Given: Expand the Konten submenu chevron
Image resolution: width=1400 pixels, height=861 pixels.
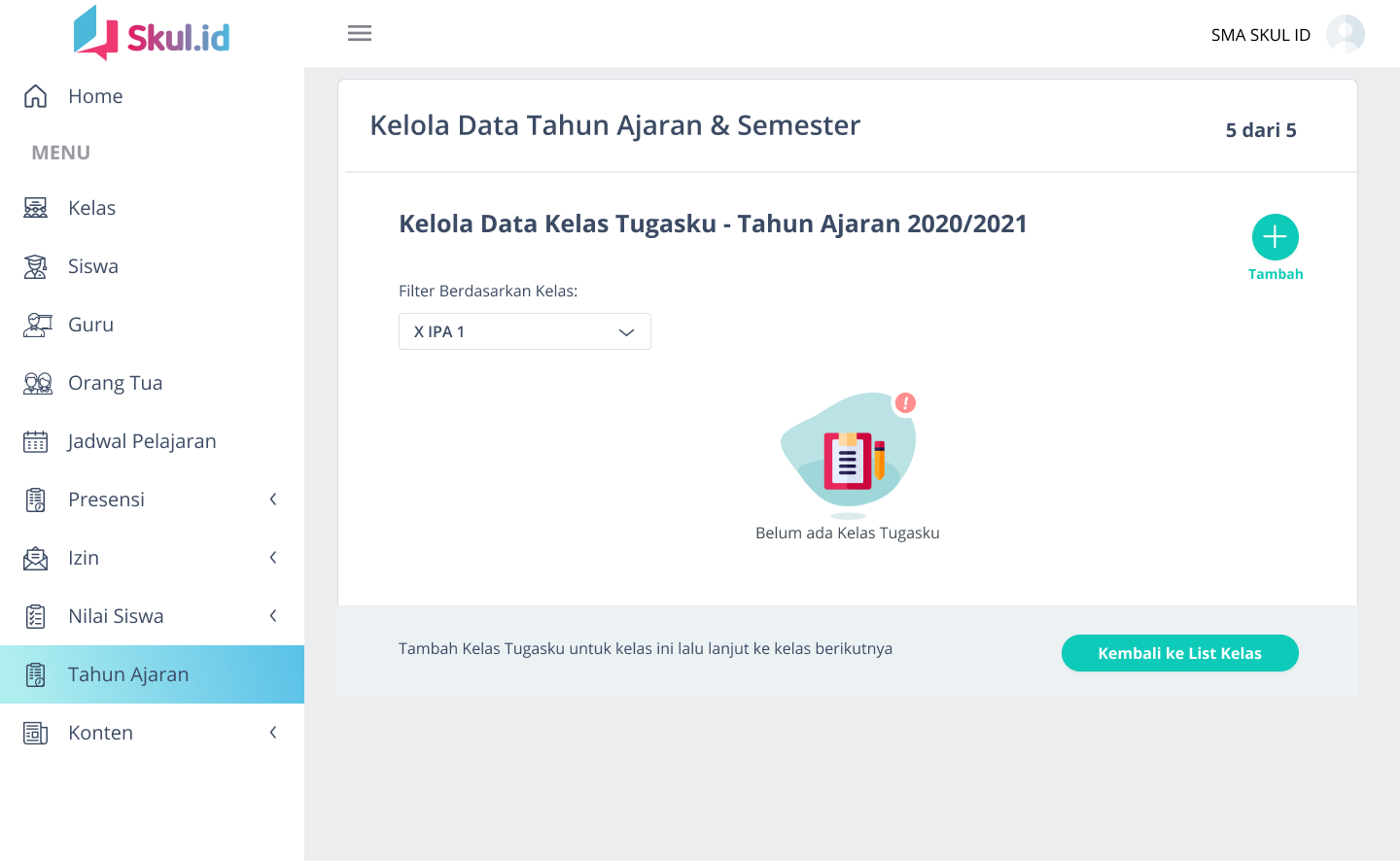Looking at the screenshot, I should coord(273,733).
